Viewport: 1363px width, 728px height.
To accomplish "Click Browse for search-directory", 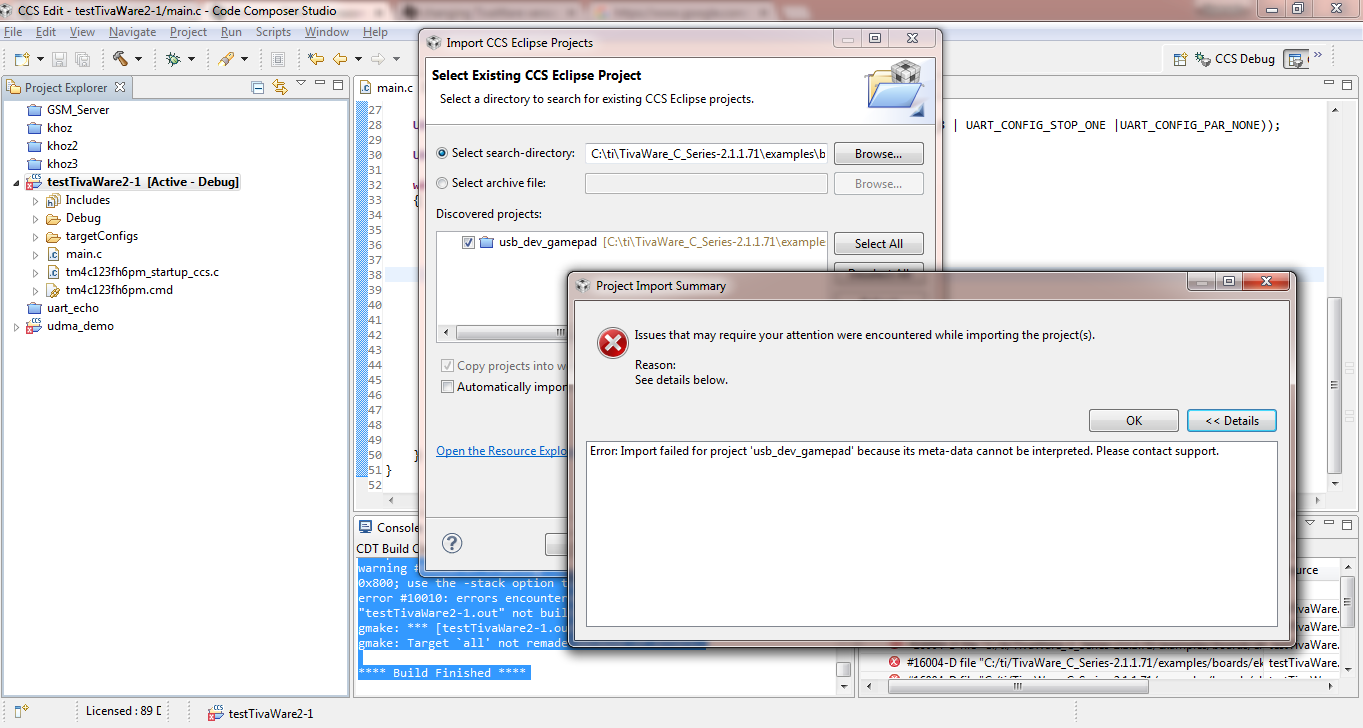I will click(879, 154).
